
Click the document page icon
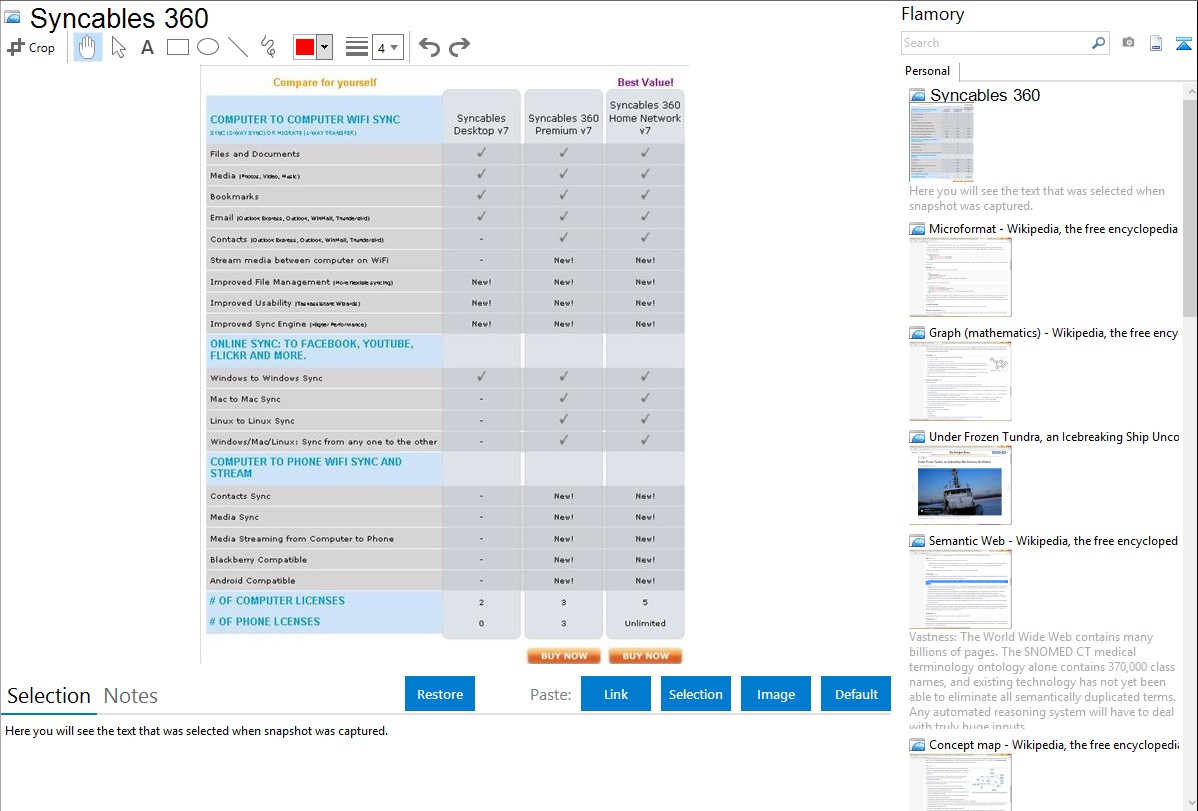pos(1156,43)
